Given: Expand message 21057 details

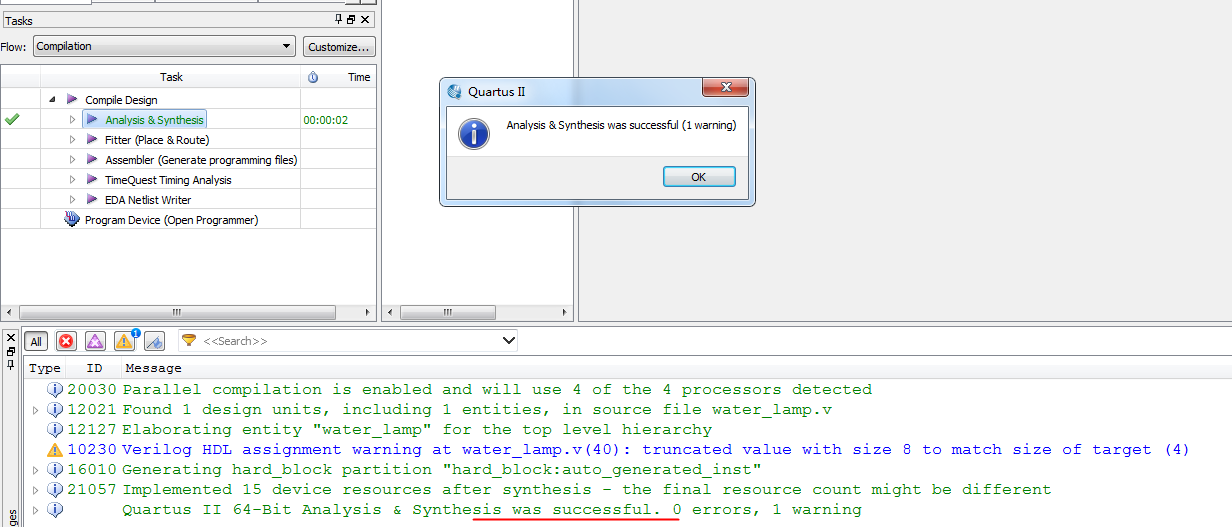Looking at the screenshot, I should (x=36, y=490).
